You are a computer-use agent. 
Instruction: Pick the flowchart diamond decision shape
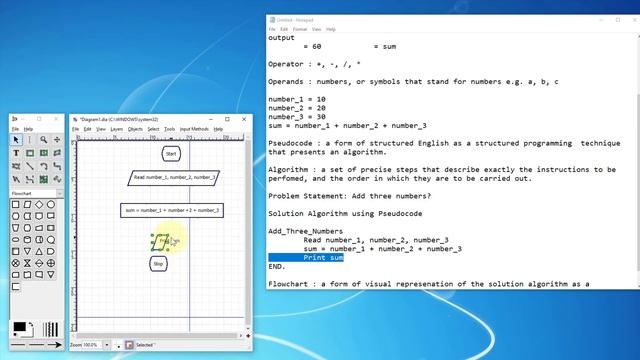tap(39, 204)
